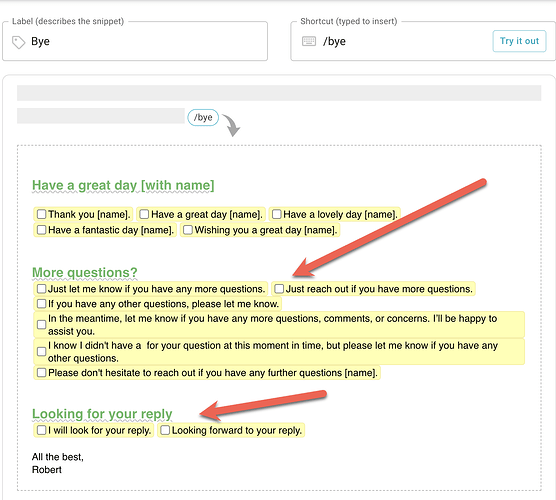The image size is (556, 500).
Task: Check the Thank you [name] option
Action: click(41, 214)
